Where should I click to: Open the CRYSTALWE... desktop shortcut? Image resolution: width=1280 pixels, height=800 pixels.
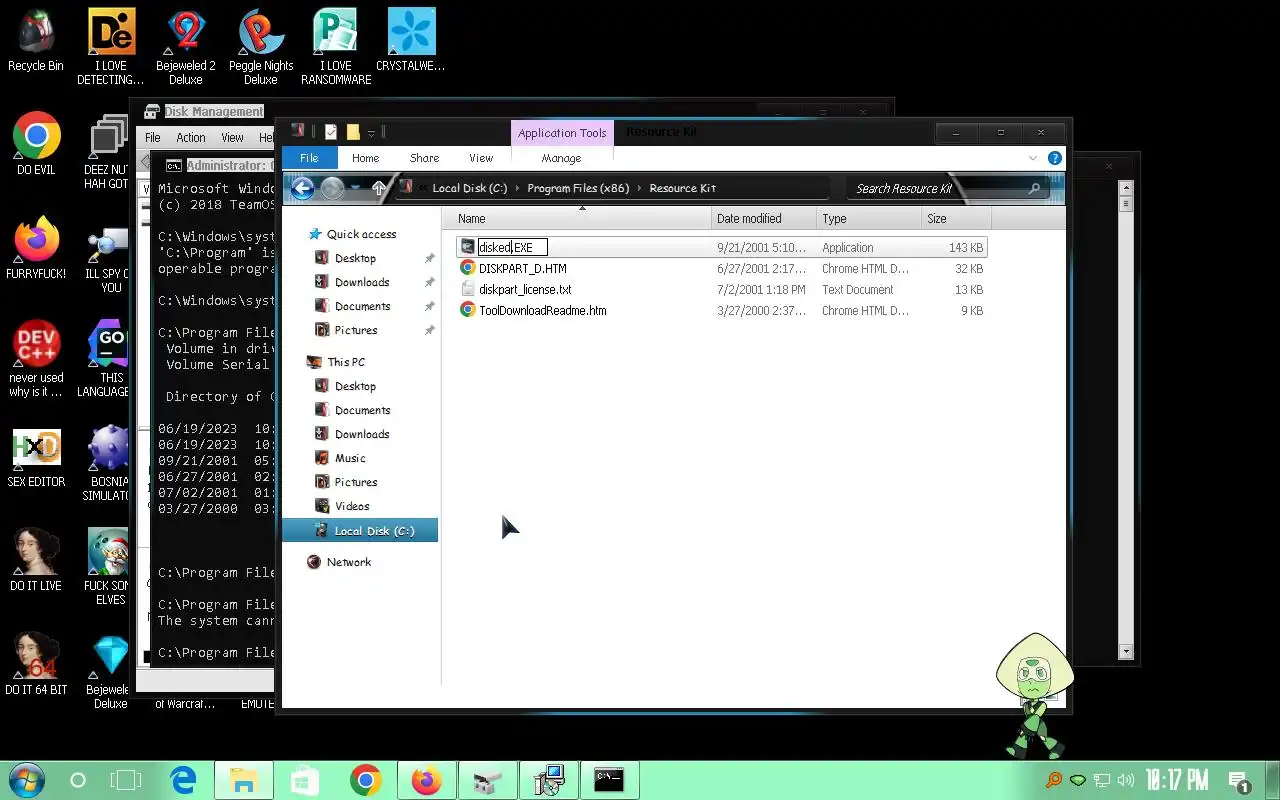coord(410,42)
